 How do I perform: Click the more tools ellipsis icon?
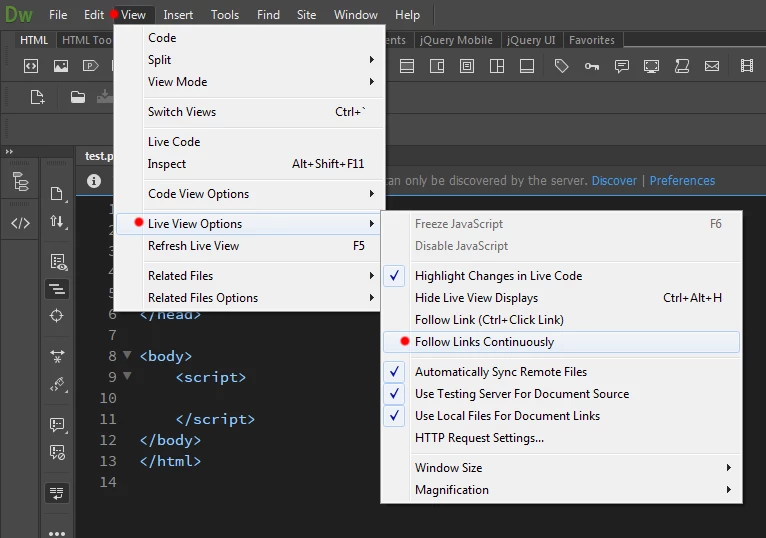click(x=57, y=533)
